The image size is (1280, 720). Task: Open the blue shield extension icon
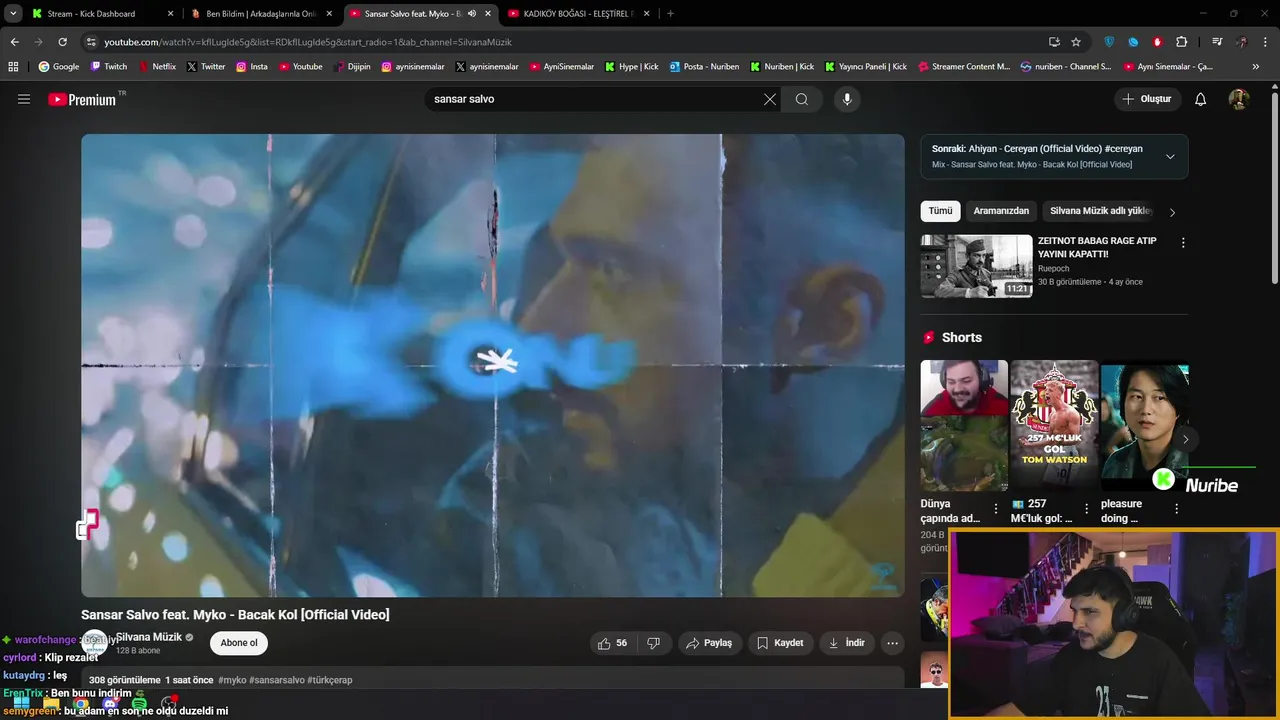tap(1109, 42)
